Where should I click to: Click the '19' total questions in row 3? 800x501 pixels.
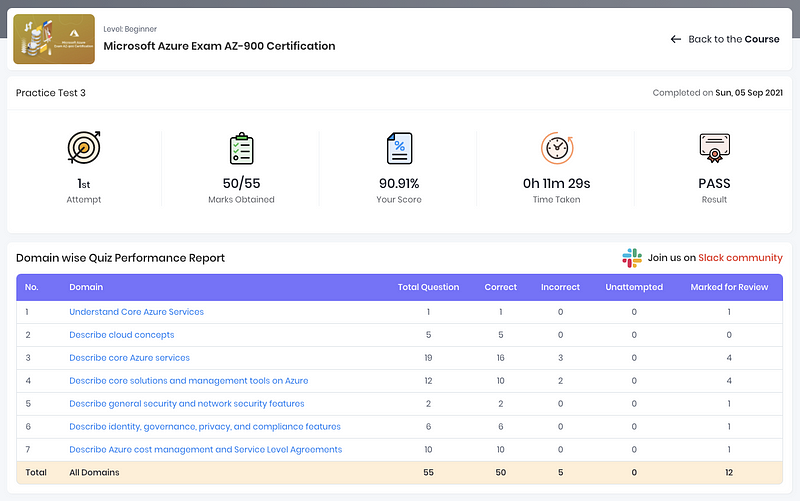pyautogui.click(x=428, y=358)
